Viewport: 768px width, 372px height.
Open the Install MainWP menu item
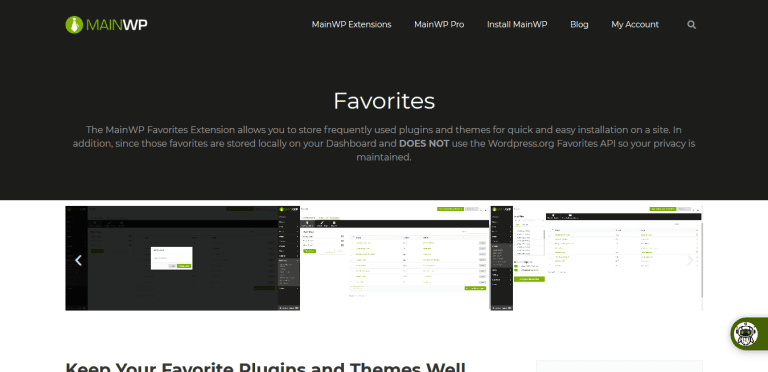[517, 24]
